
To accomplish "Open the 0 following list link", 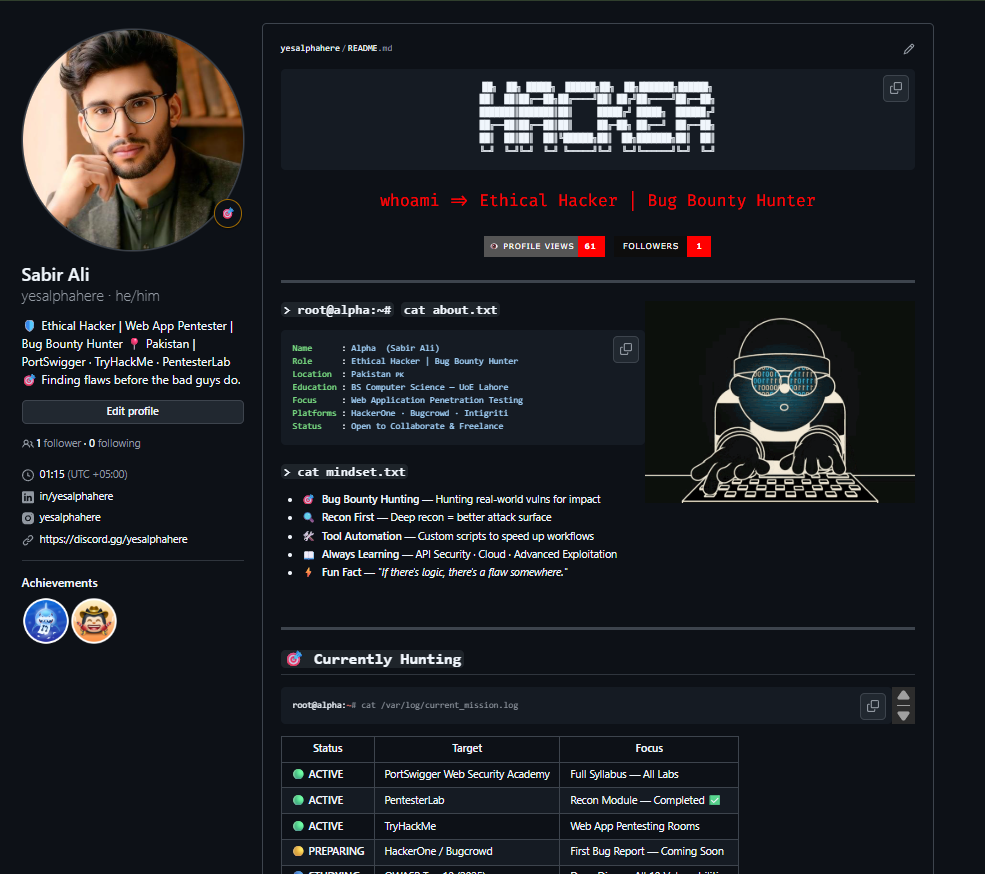I will (x=115, y=443).
